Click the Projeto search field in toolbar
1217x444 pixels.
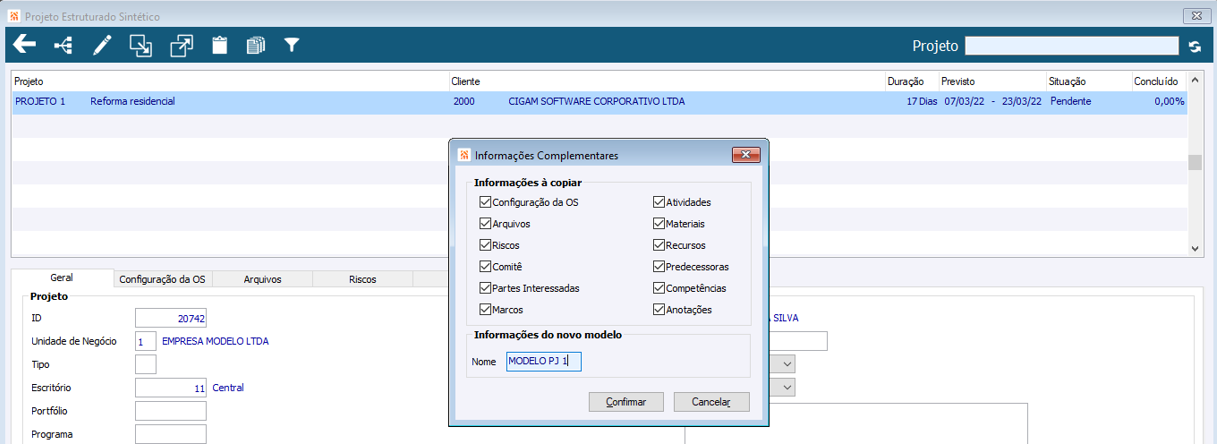1072,45
